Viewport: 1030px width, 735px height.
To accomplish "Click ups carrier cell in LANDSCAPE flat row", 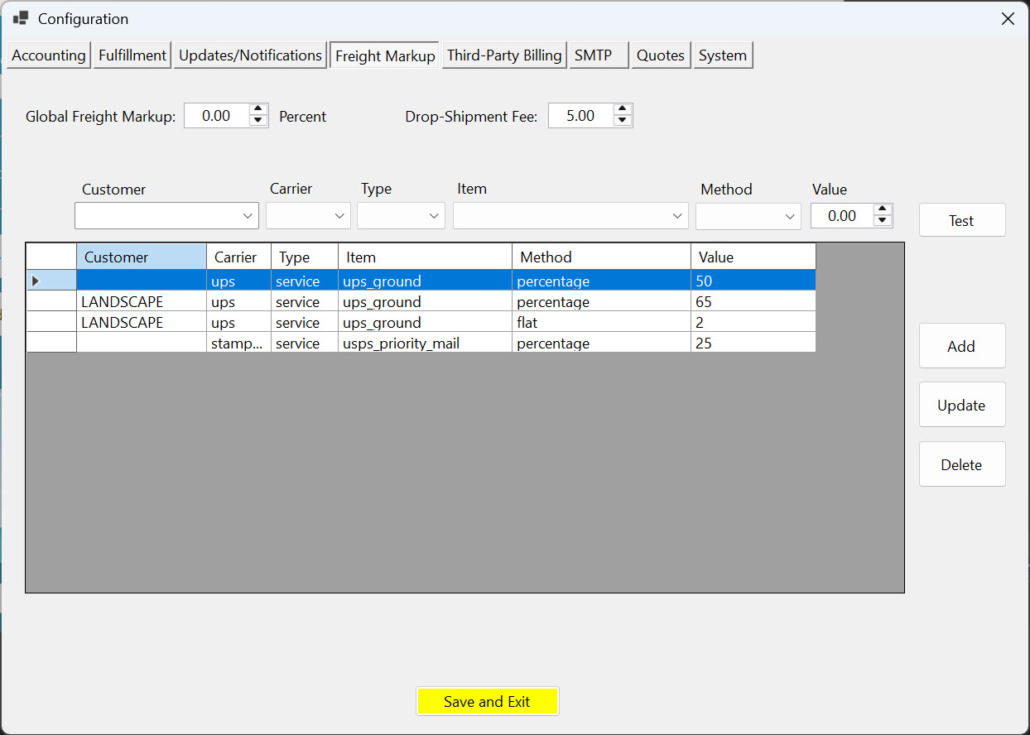I will pos(239,322).
